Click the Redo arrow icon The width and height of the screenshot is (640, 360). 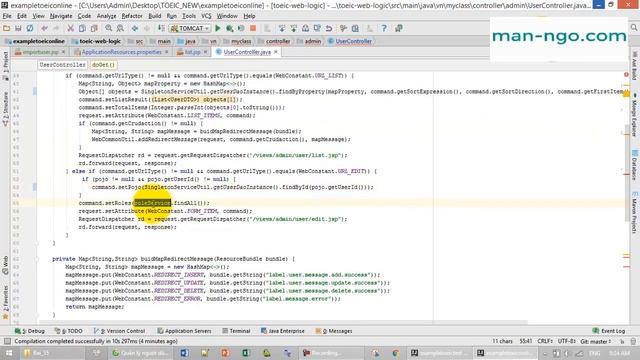point(56,28)
